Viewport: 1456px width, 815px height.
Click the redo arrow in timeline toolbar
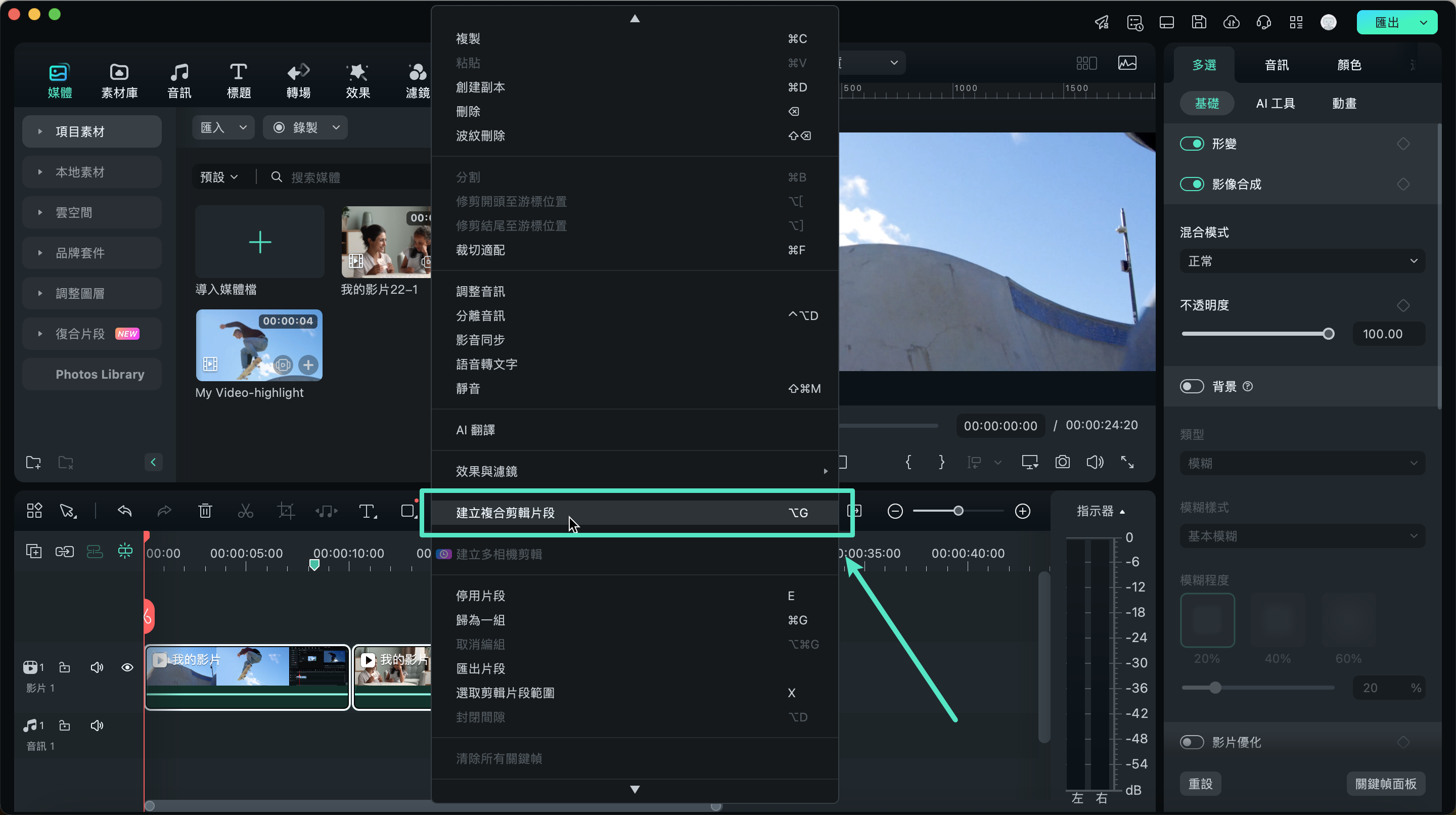pyautogui.click(x=164, y=511)
